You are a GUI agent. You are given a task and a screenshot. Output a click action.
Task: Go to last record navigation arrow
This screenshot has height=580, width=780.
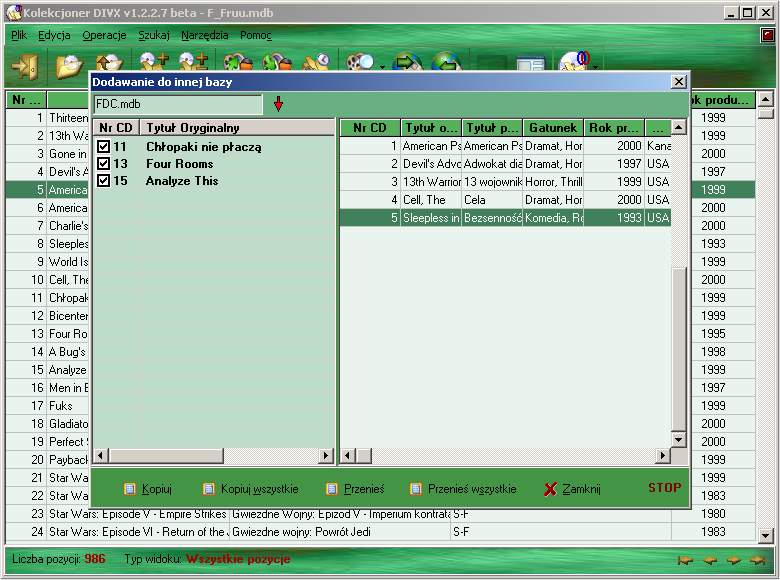pyautogui.click(x=758, y=560)
